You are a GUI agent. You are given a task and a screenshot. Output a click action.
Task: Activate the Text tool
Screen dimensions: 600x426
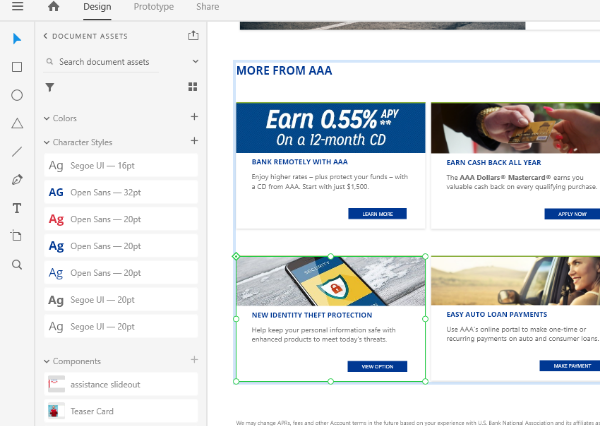pyautogui.click(x=17, y=208)
